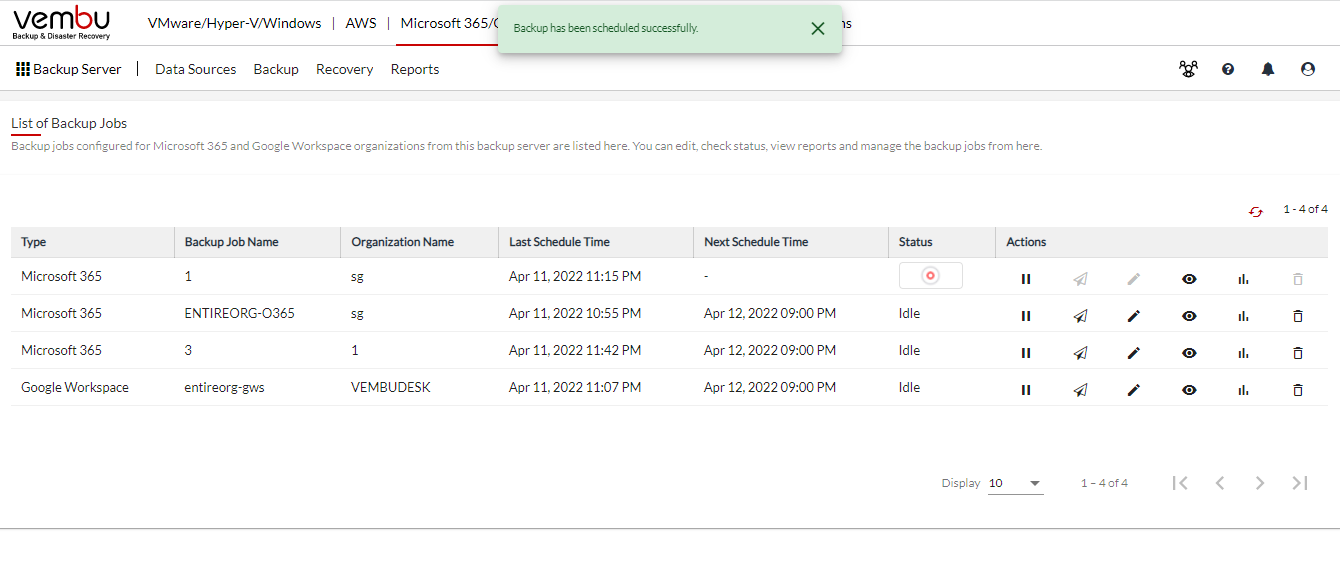Screen dimensions: 1340x574
Task: Open reports chart for backup job 3
Action: pos(1243,353)
